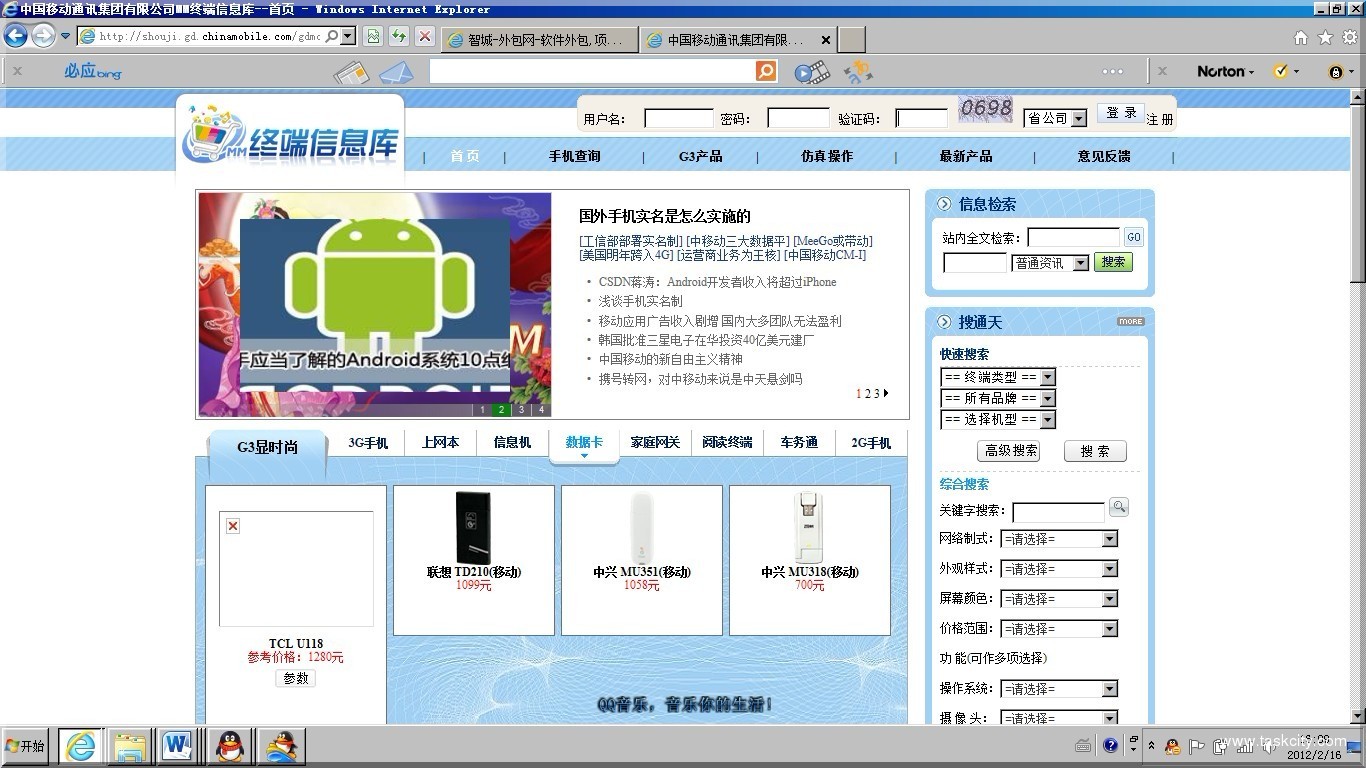The height and width of the screenshot is (768, 1366).
Task: Expand the 所有品牌 dropdown
Action: 998,398
